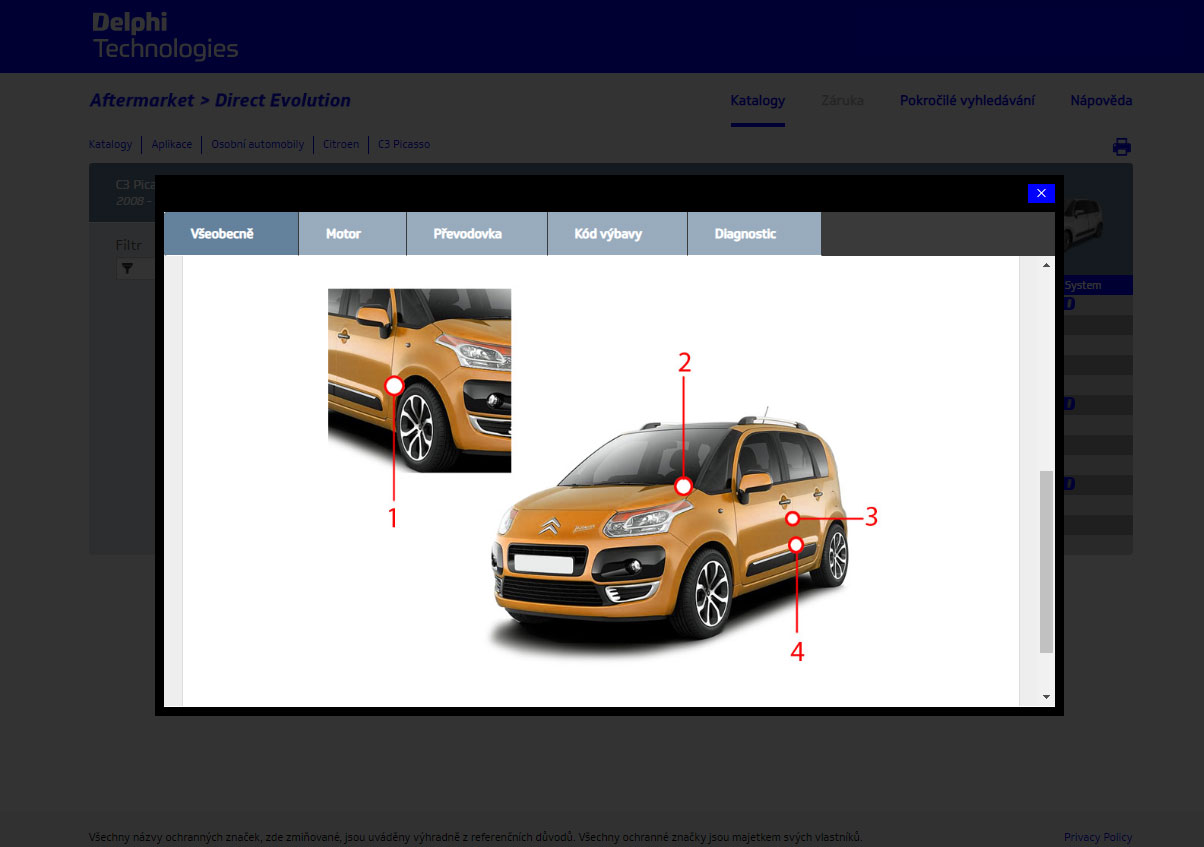Image resolution: width=1204 pixels, height=847 pixels.
Task: Click hotspot marker 1 on fender close-up
Action: [x=394, y=385]
